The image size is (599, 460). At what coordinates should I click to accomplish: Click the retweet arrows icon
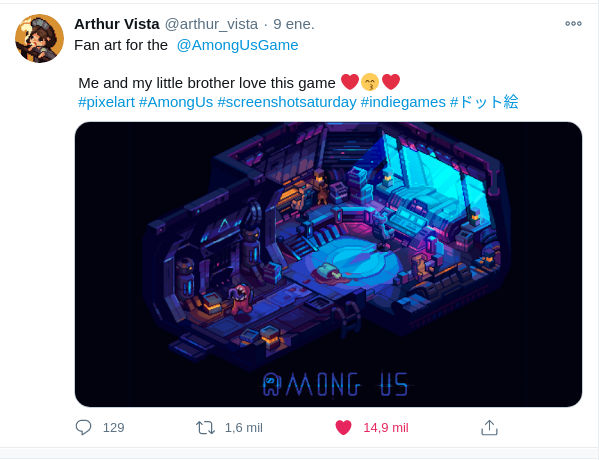coord(205,428)
